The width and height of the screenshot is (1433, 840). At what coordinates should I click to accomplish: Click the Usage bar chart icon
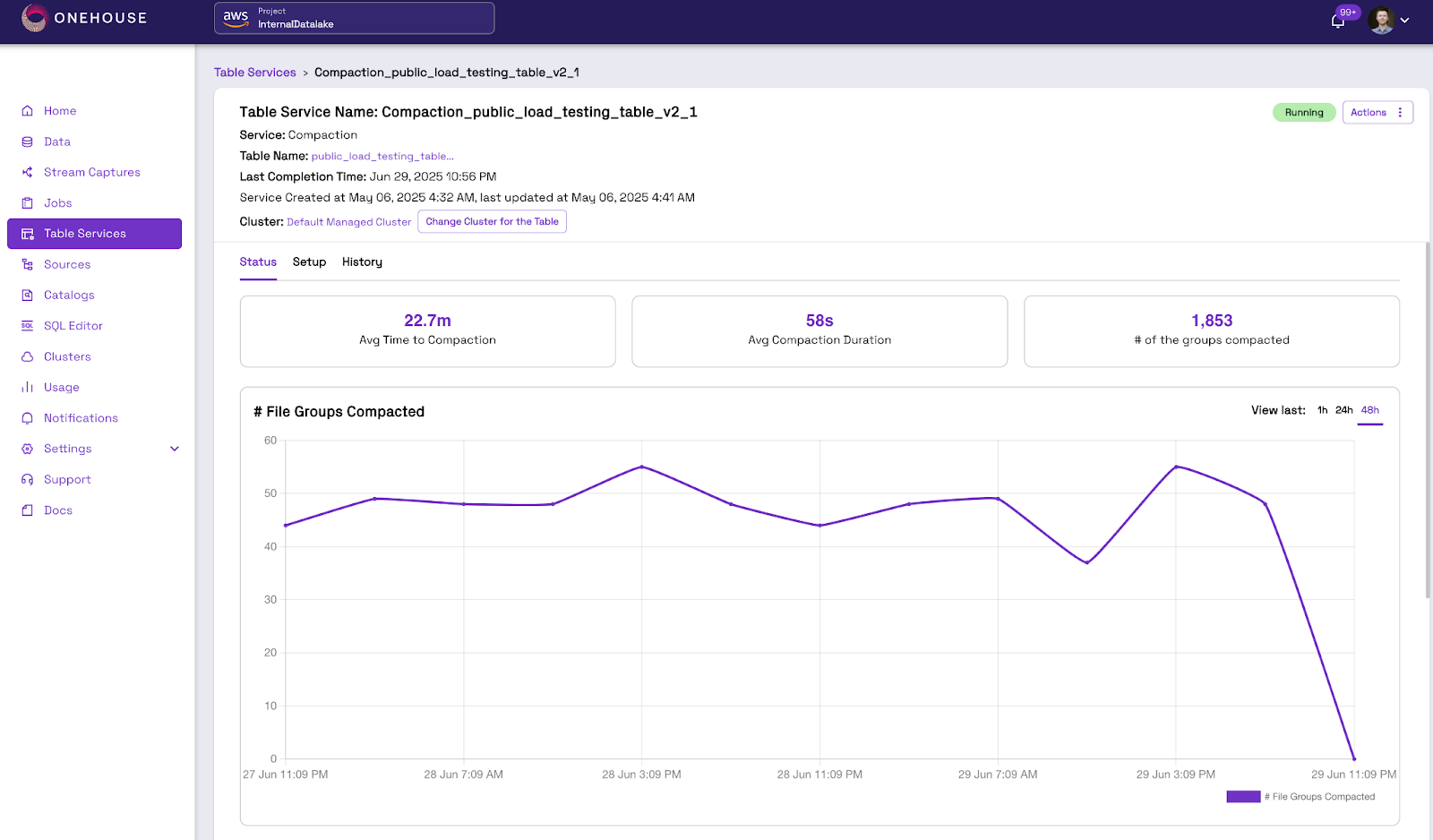[27, 387]
